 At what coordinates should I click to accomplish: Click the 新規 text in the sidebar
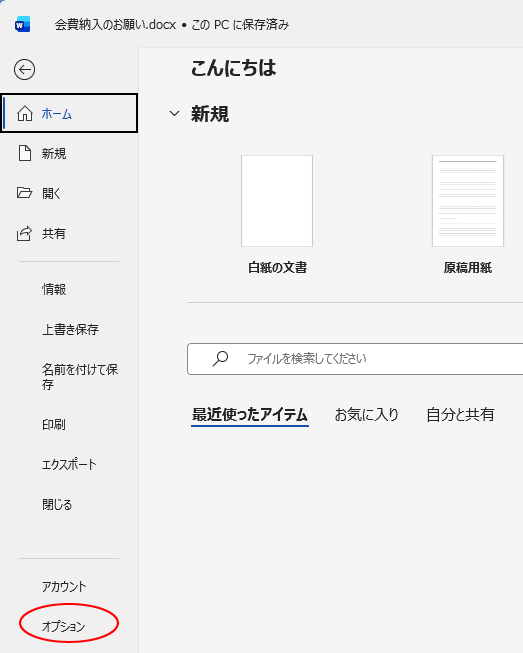[54, 154]
